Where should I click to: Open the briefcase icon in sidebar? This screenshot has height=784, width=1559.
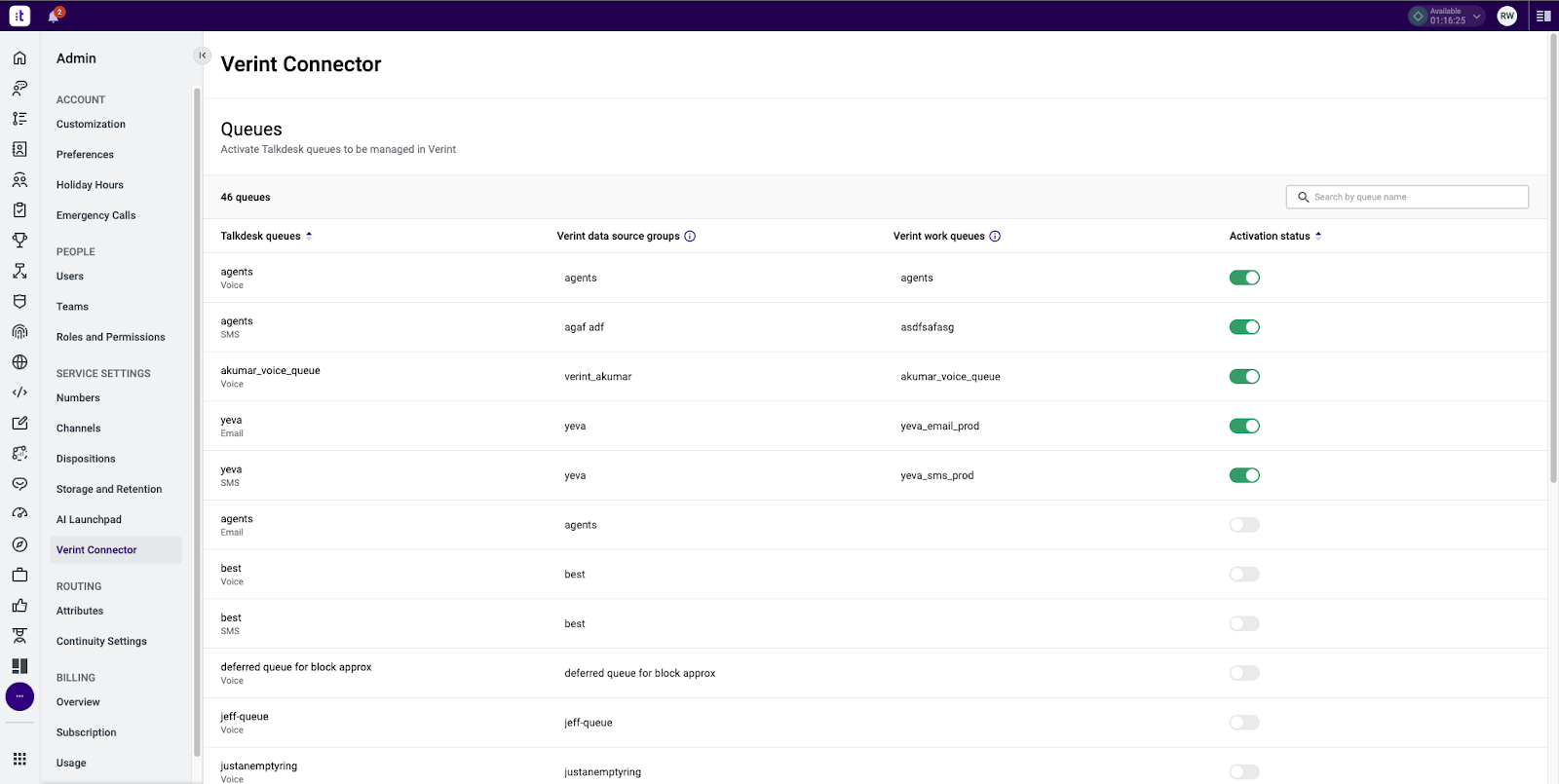19,575
